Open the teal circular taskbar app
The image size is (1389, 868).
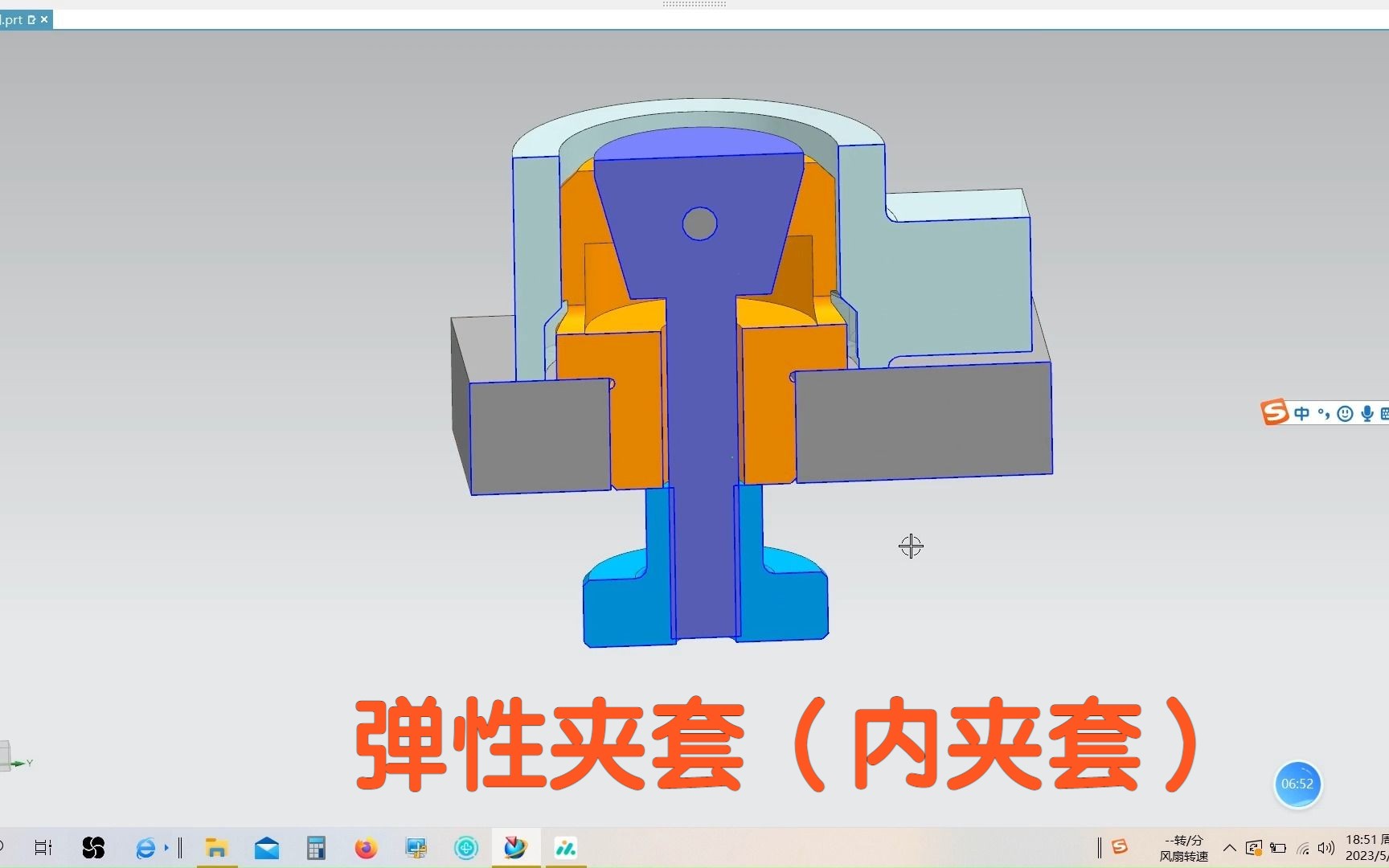click(x=466, y=848)
